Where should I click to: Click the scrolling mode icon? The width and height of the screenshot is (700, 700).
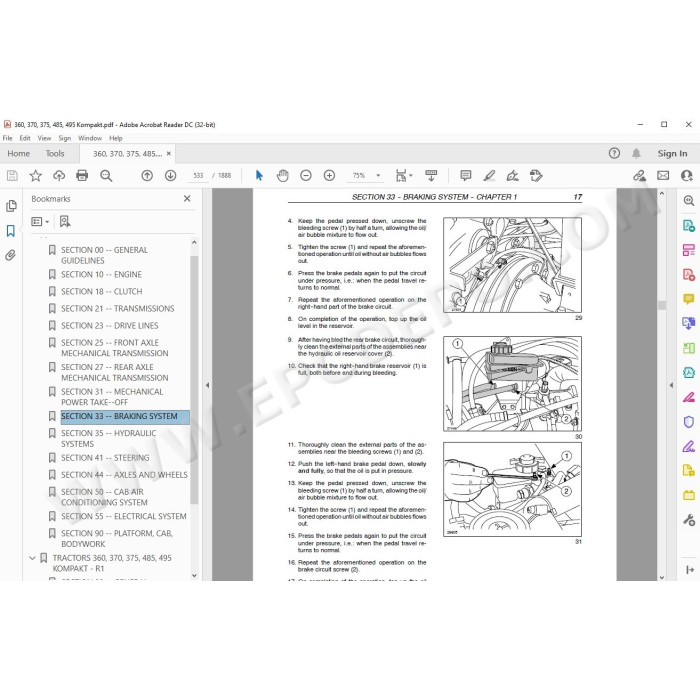(431, 175)
